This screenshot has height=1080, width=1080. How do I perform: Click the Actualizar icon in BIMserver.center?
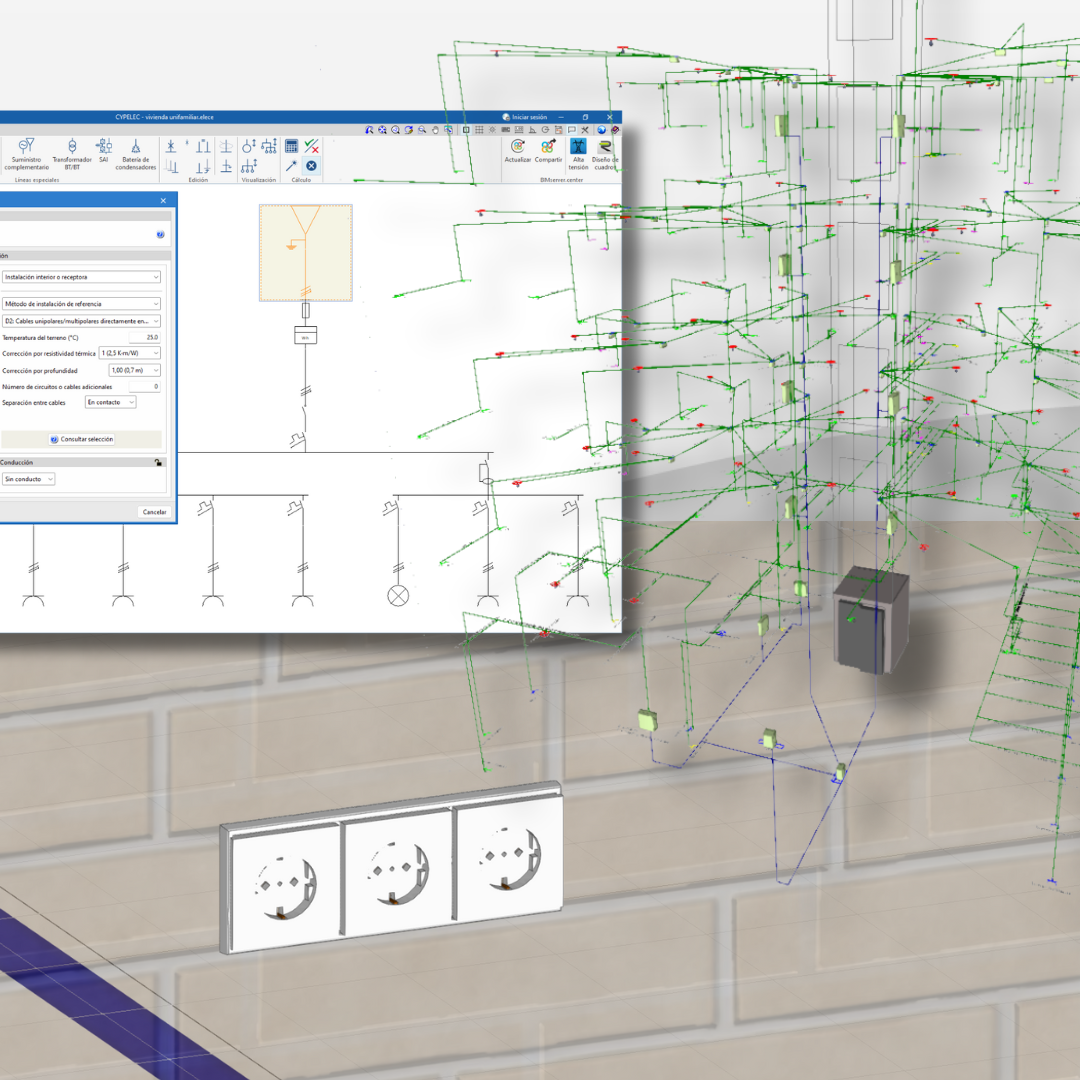click(518, 147)
